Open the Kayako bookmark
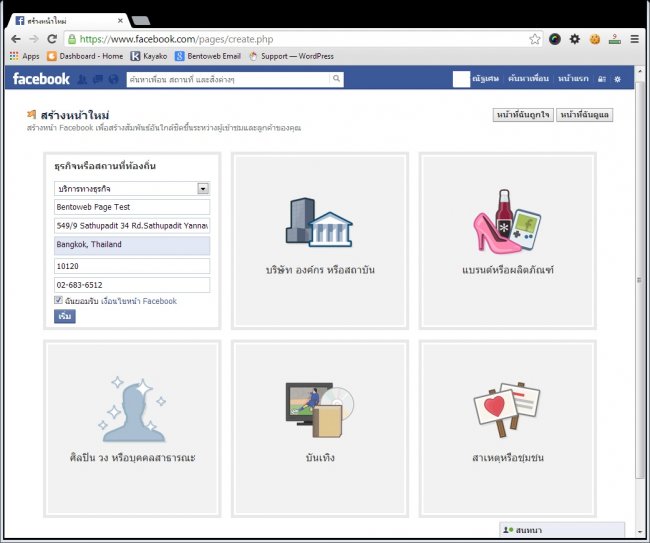650x543 pixels. [x=149, y=56]
